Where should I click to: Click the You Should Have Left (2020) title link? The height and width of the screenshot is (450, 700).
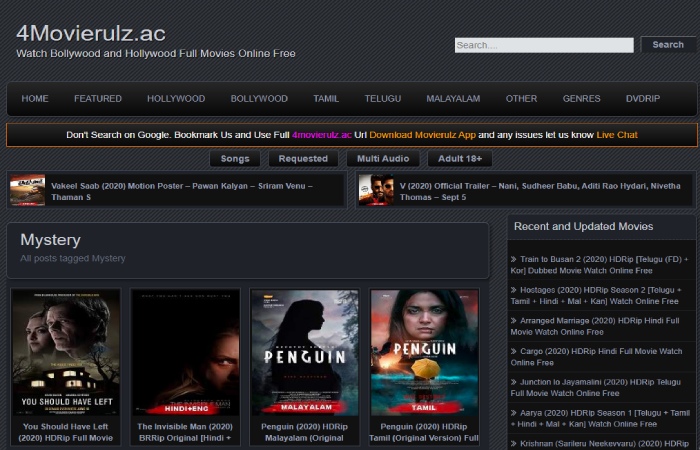click(x=66, y=432)
